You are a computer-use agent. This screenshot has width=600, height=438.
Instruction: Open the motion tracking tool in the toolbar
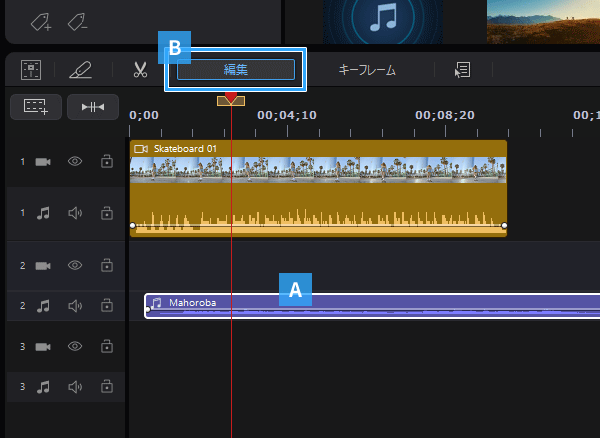(x=31, y=70)
